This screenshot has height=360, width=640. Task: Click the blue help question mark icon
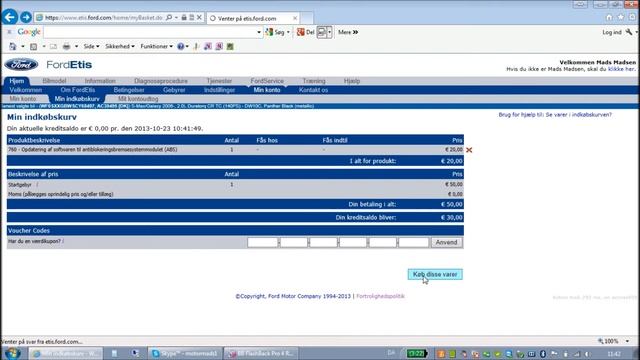(x=180, y=47)
